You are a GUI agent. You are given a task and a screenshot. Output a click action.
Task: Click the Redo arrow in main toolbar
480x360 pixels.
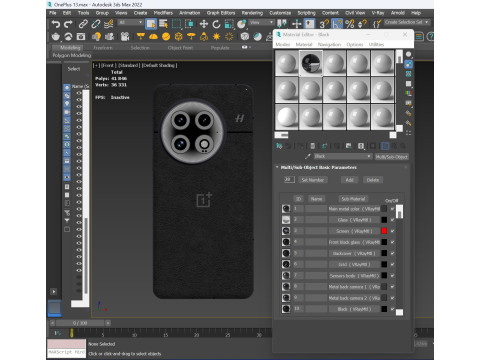(68, 24)
